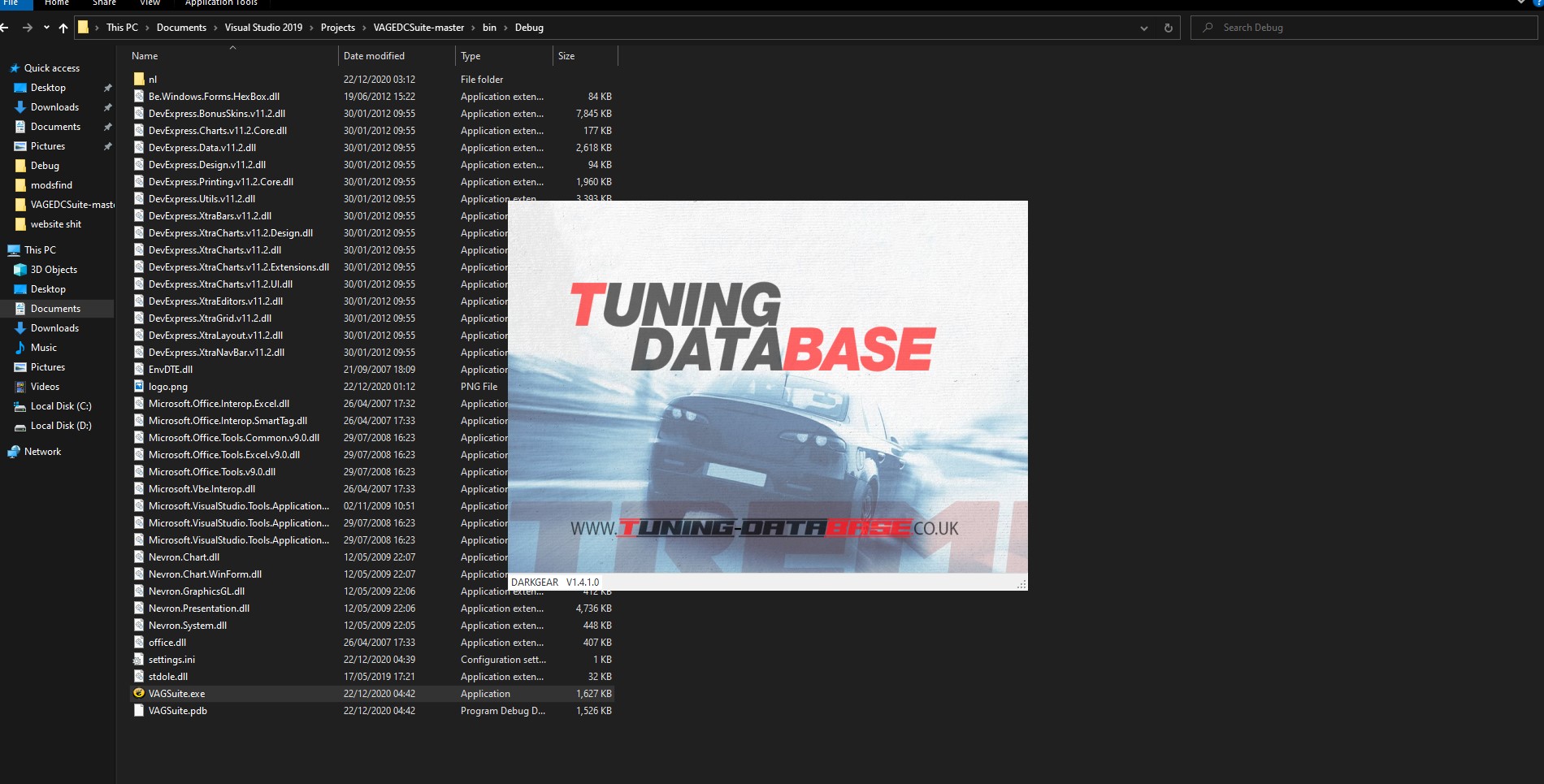The image size is (1544, 784).
Task: Select Microsoft.Vbe.Interop.dll
Action: click(x=202, y=489)
